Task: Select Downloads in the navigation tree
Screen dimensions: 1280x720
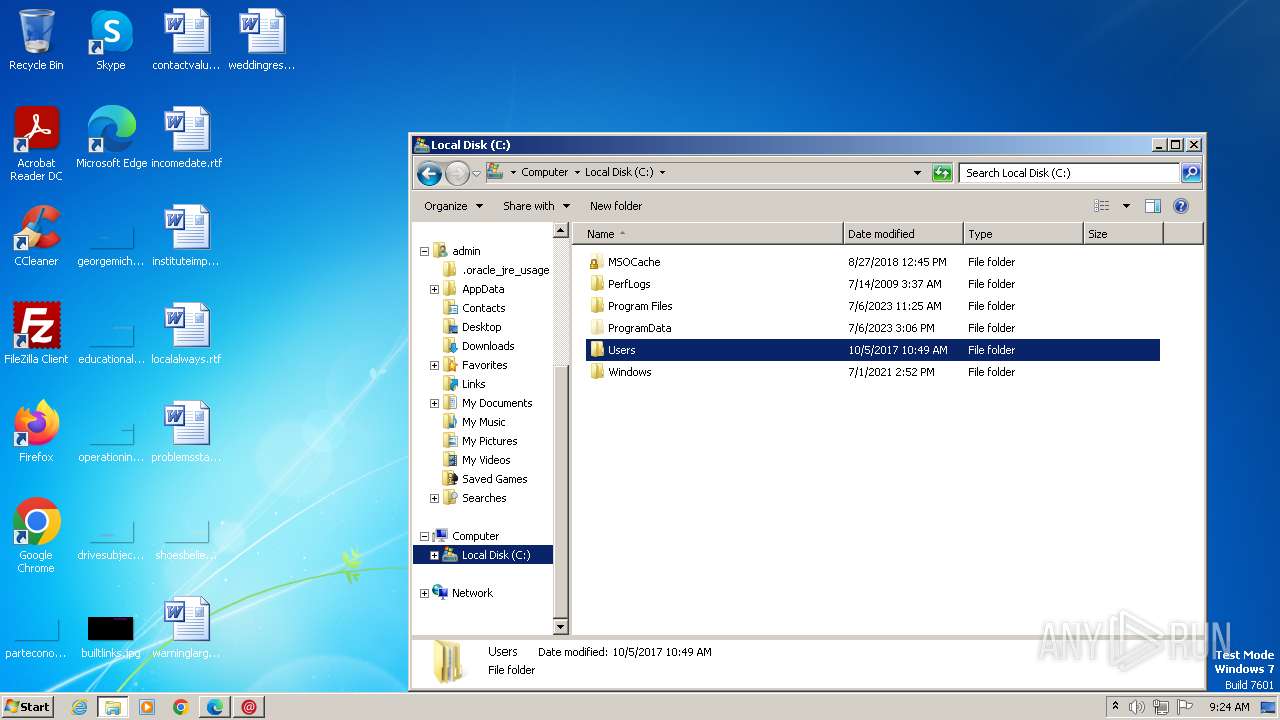Action: click(x=488, y=346)
